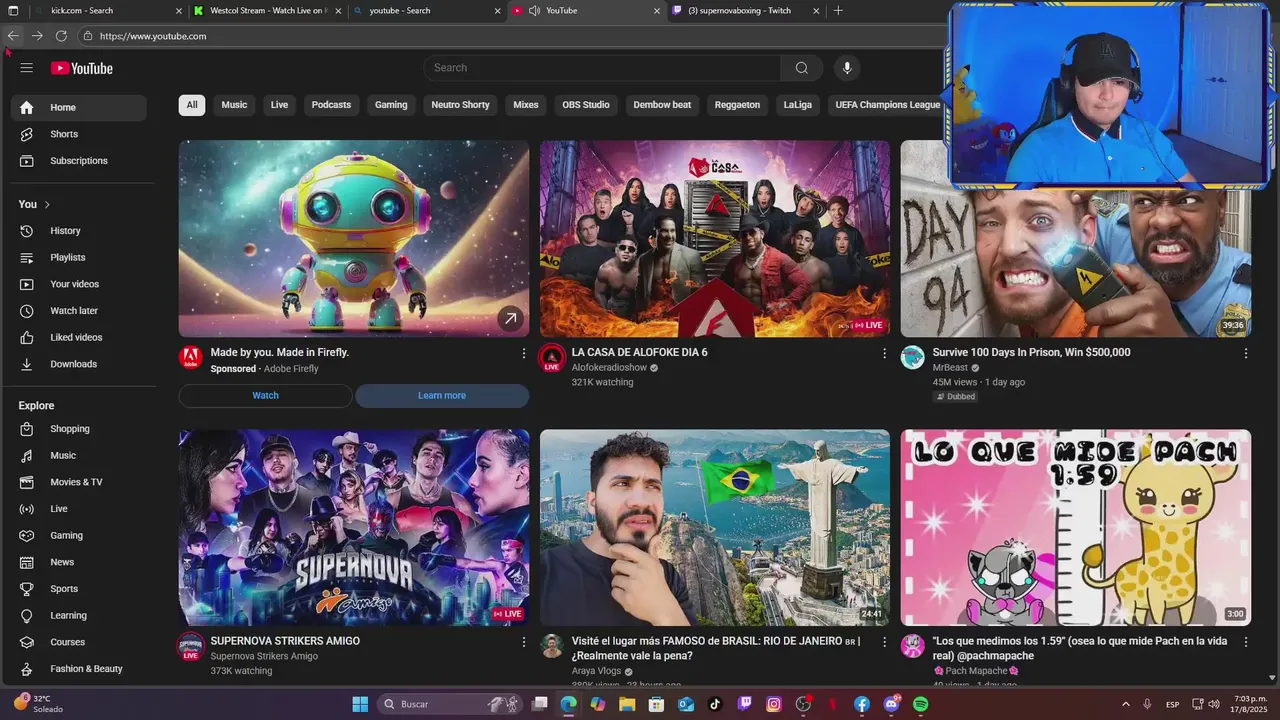Image resolution: width=1280 pixels, height=720 pixels.
Task: Open MrBeast channel avatar
Action: pyautogui.click(x=913, y=358)
